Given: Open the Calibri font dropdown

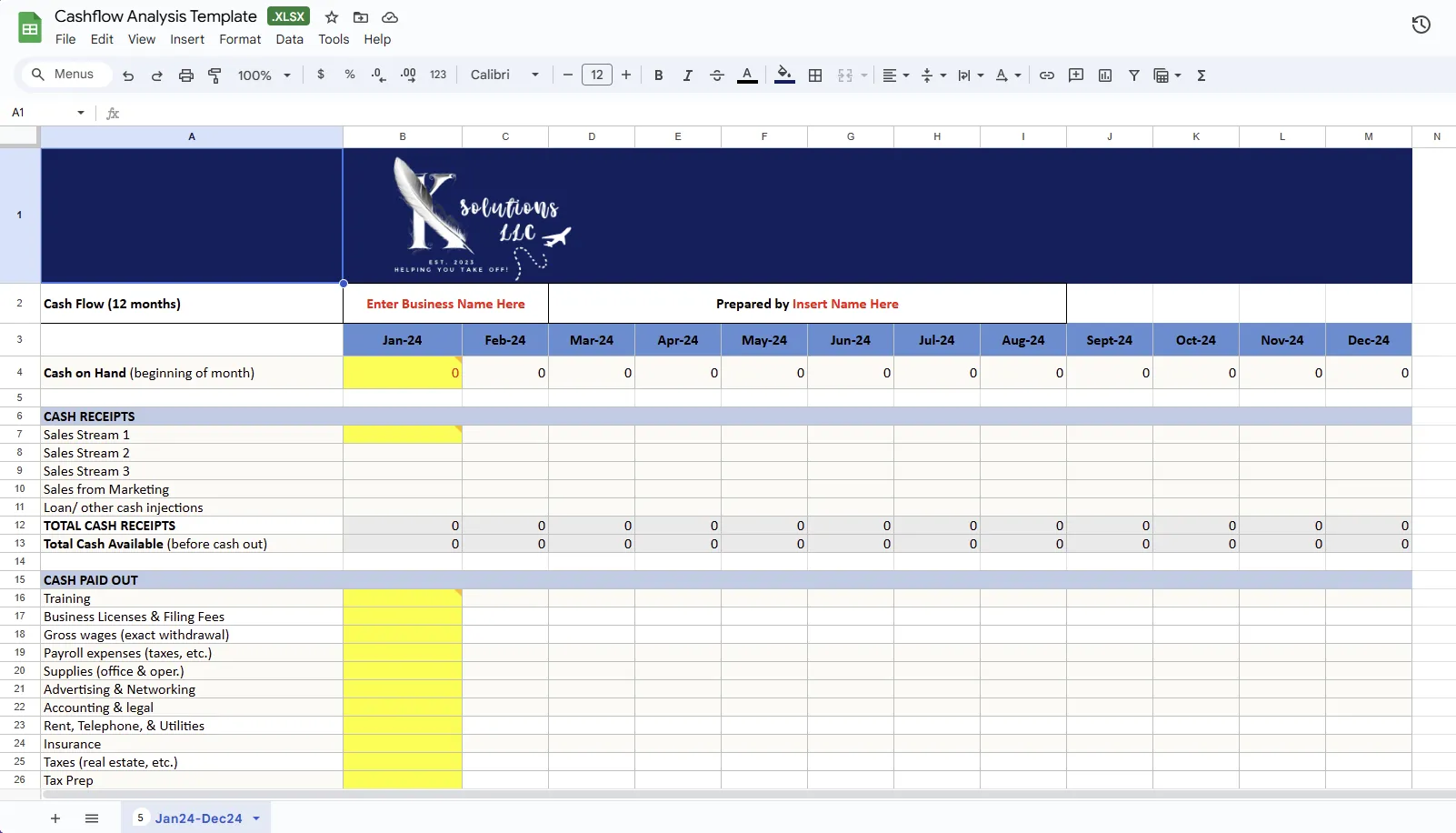Looking at the screenshot, I should 504,75.
